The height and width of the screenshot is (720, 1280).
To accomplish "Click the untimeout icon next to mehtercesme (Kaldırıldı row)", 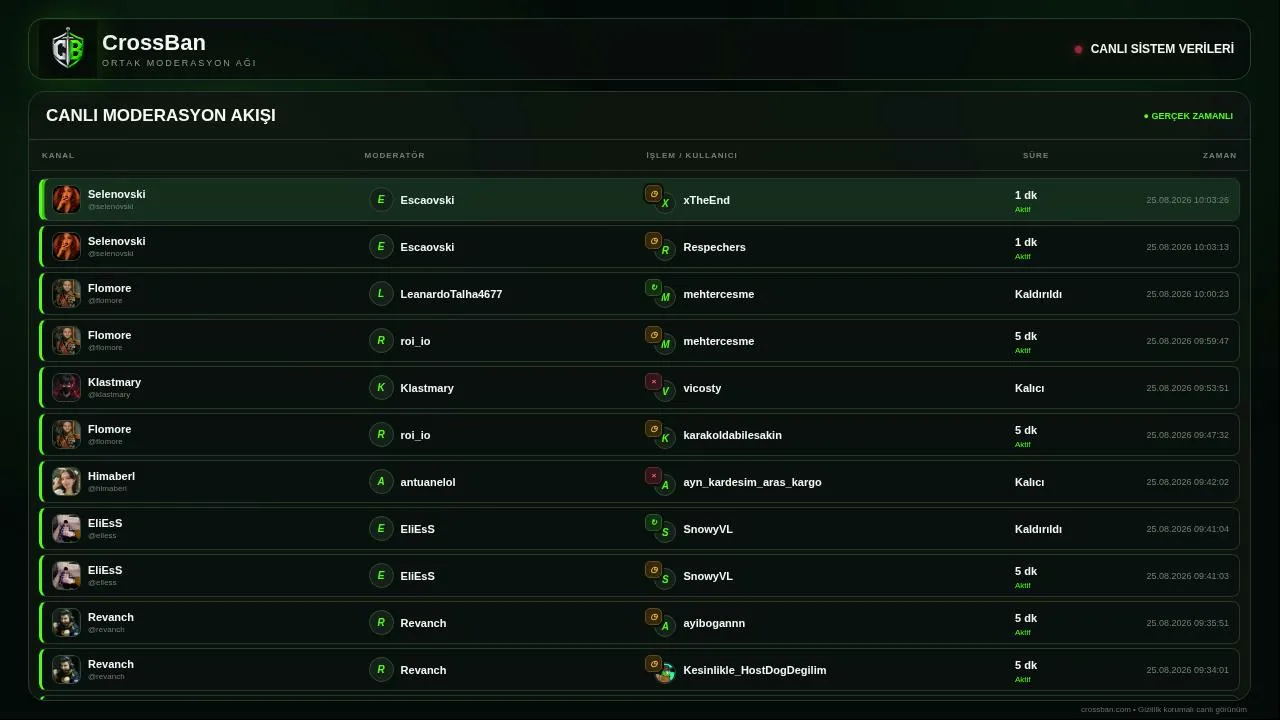I will coord(653,288).
